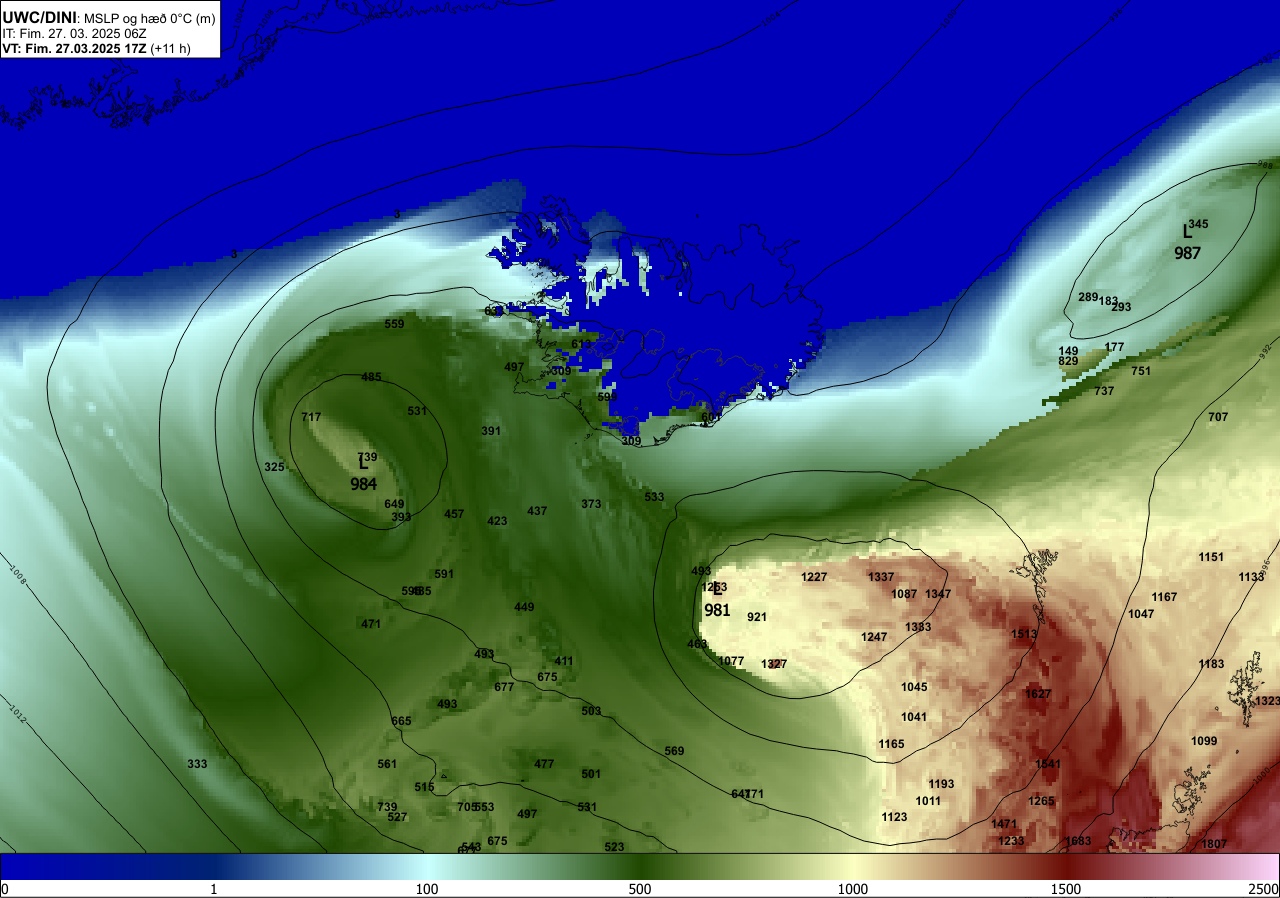Screen dimensions: 1280x898
Task: Click the 411 height value
Action: (564, 661)
